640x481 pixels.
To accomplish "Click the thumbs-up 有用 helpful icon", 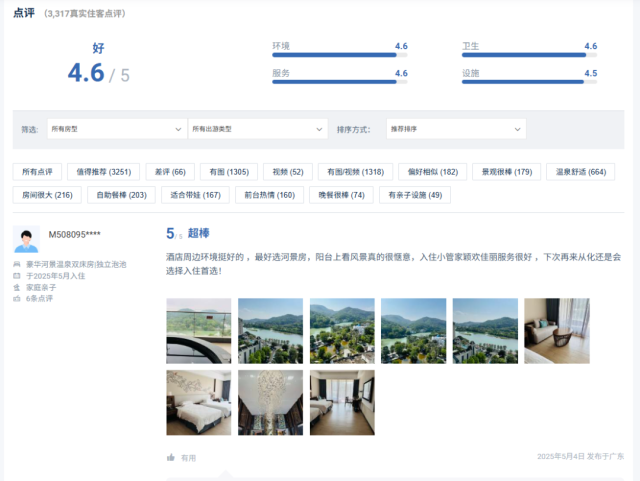I will 171,457.
